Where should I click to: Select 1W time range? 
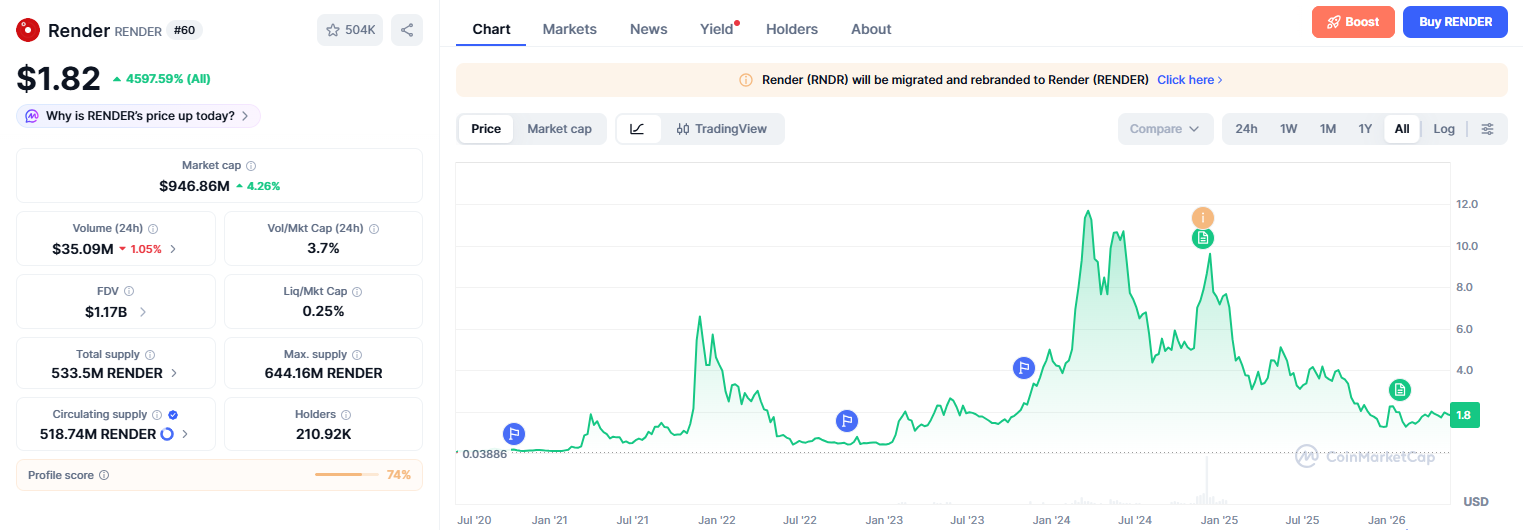(1289, 129)
